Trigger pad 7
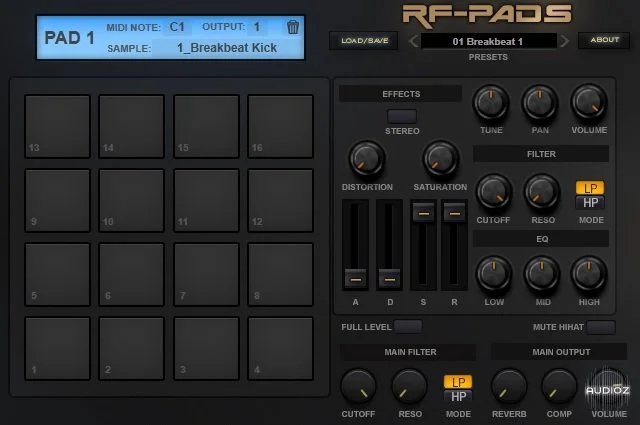Image resolution: width=640 pixels, height=425 pixels. pos(206,274)
